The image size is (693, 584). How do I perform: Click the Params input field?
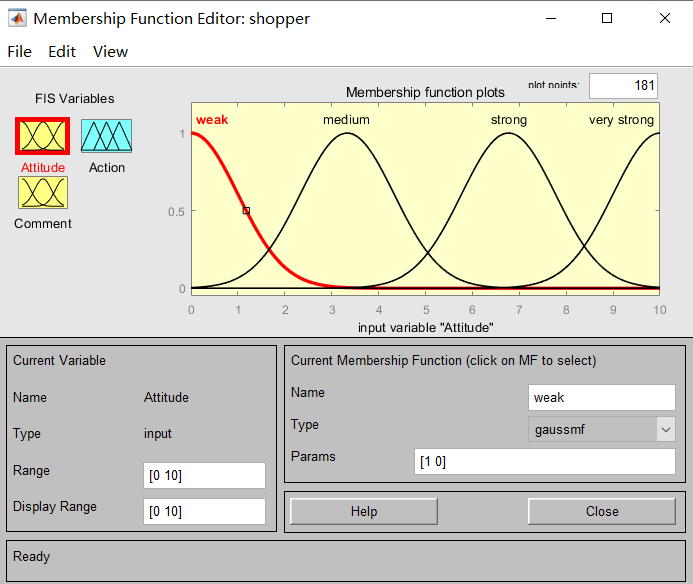click(544, 462)
